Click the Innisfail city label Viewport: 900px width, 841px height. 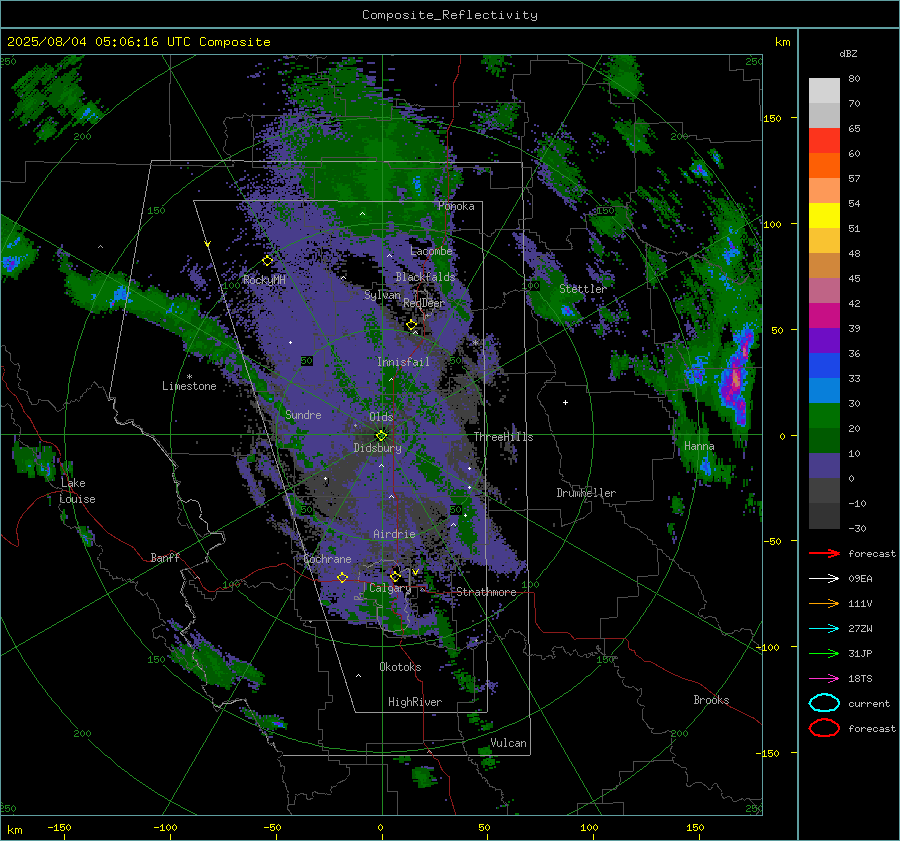tap(403, 362)
